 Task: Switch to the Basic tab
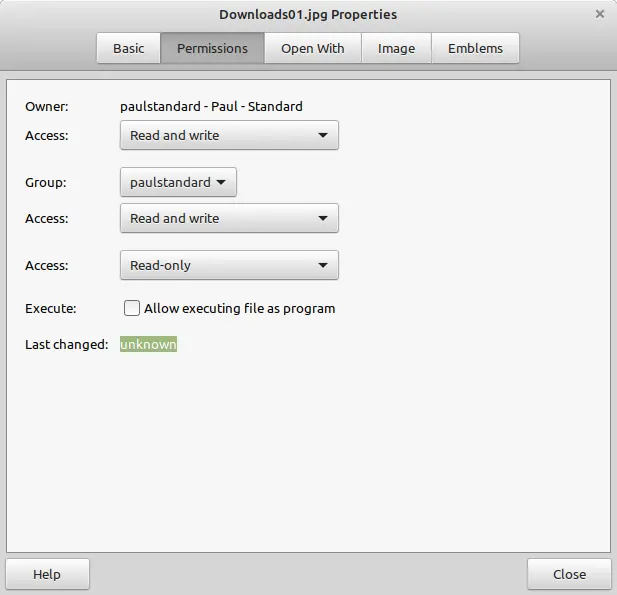pyautogui.click(x=128, y=48)
